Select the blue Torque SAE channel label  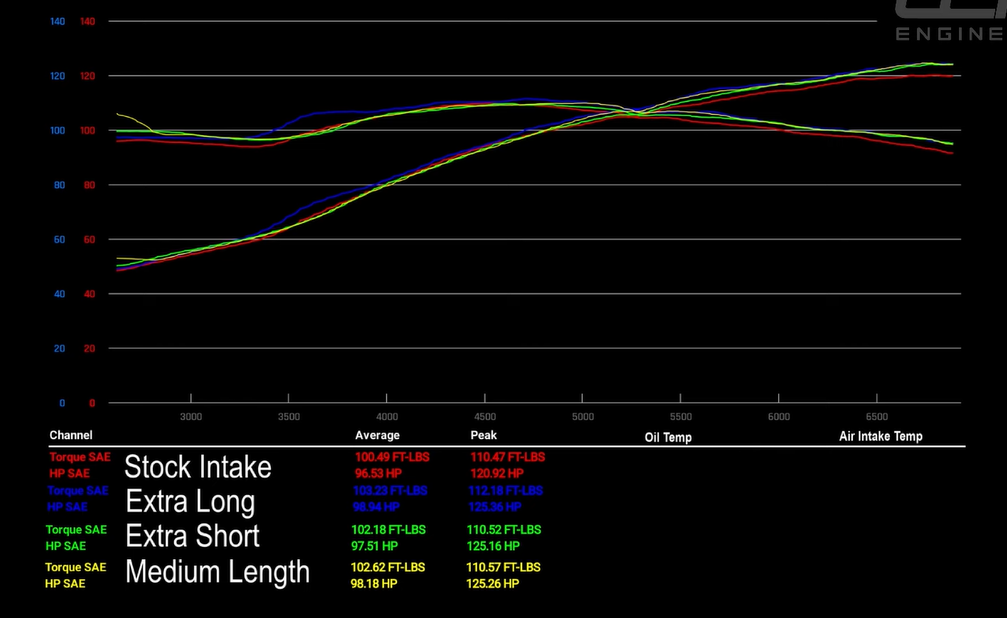click(78, 491)
